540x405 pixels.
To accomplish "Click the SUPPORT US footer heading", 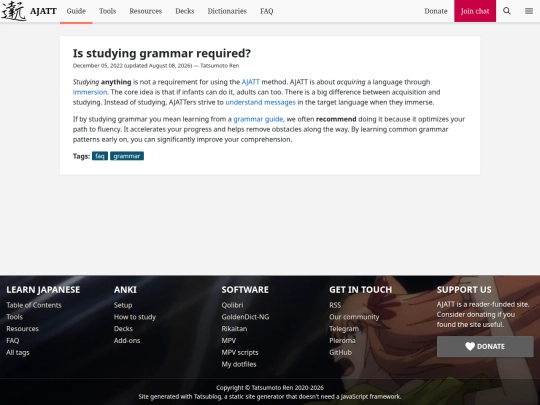I will coord(464,290).
